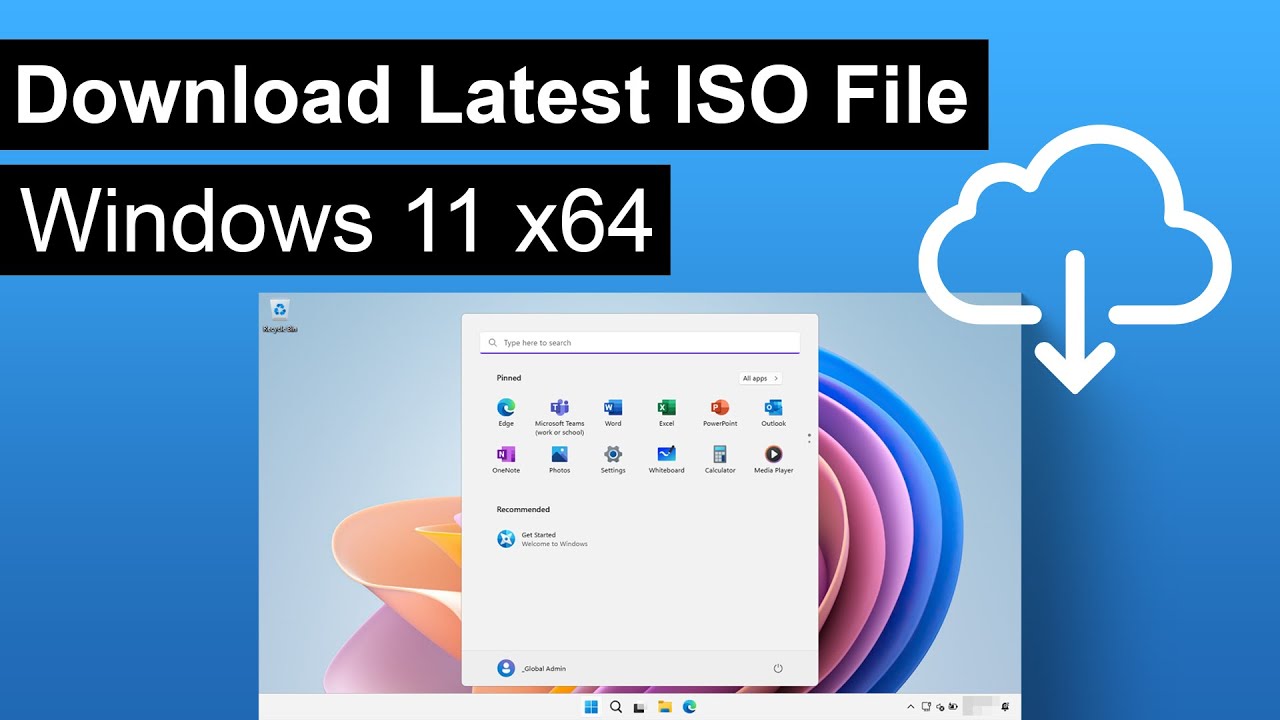Open the Photos app

(x=560, y=459)
